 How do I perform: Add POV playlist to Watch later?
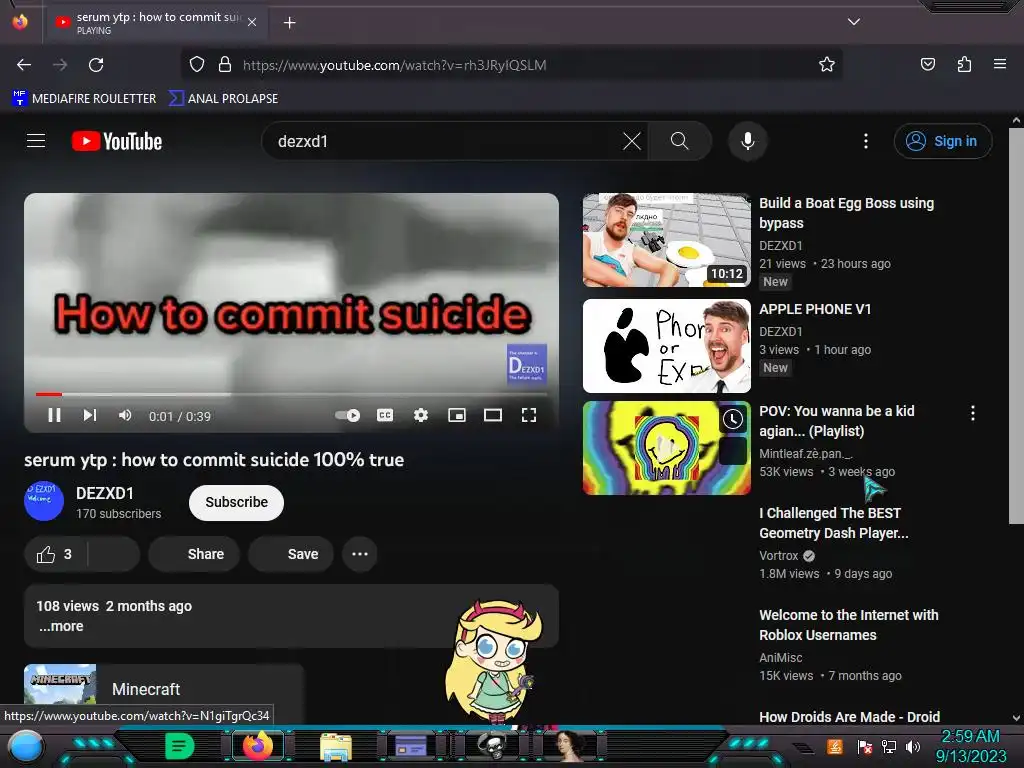click(733, 419)
